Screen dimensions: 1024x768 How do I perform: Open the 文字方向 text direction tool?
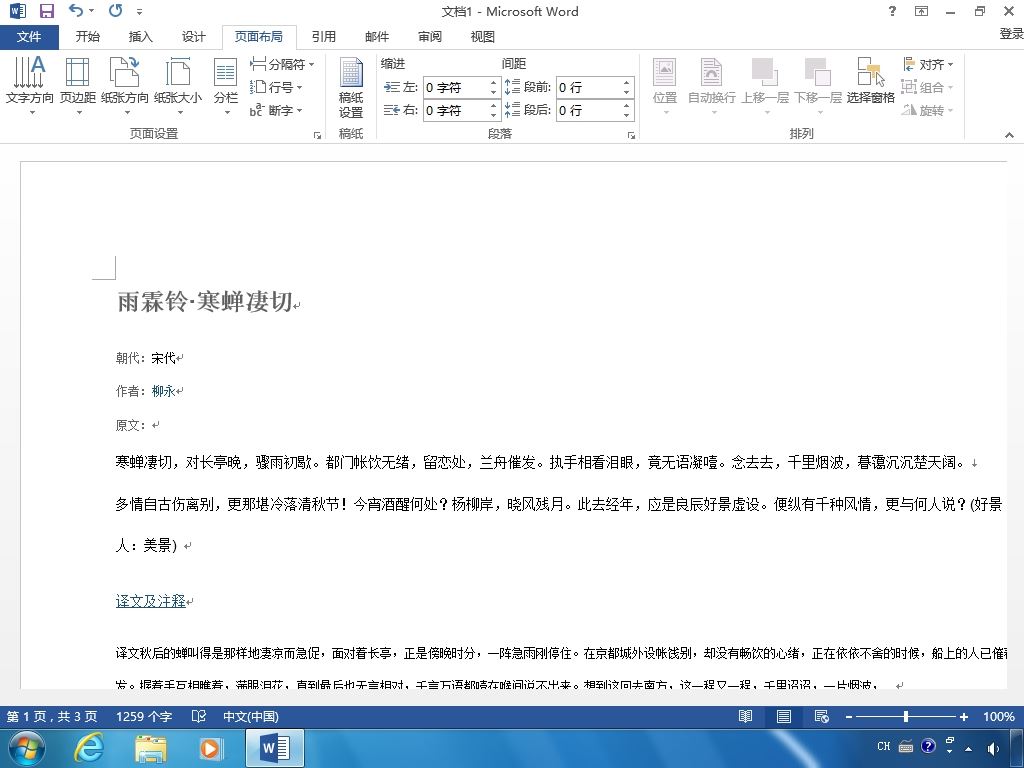pos(29,86)
